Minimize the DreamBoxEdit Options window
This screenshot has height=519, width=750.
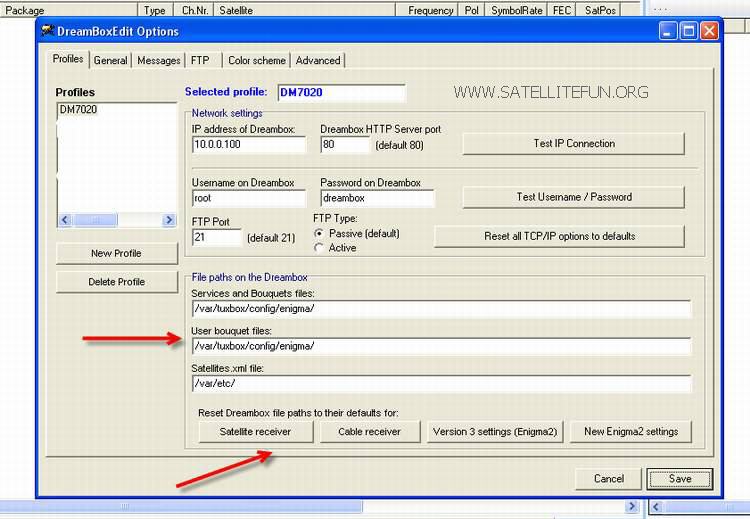coord(668,31)
